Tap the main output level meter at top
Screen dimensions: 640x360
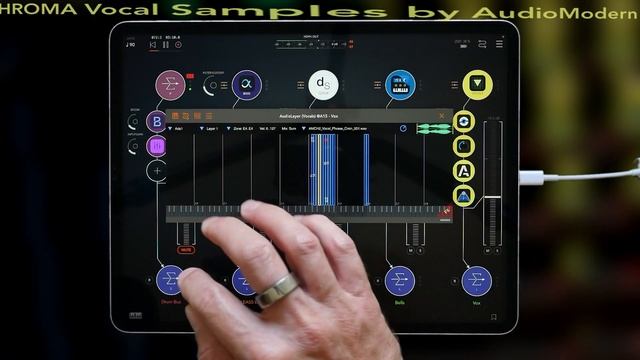click(313, 44)
